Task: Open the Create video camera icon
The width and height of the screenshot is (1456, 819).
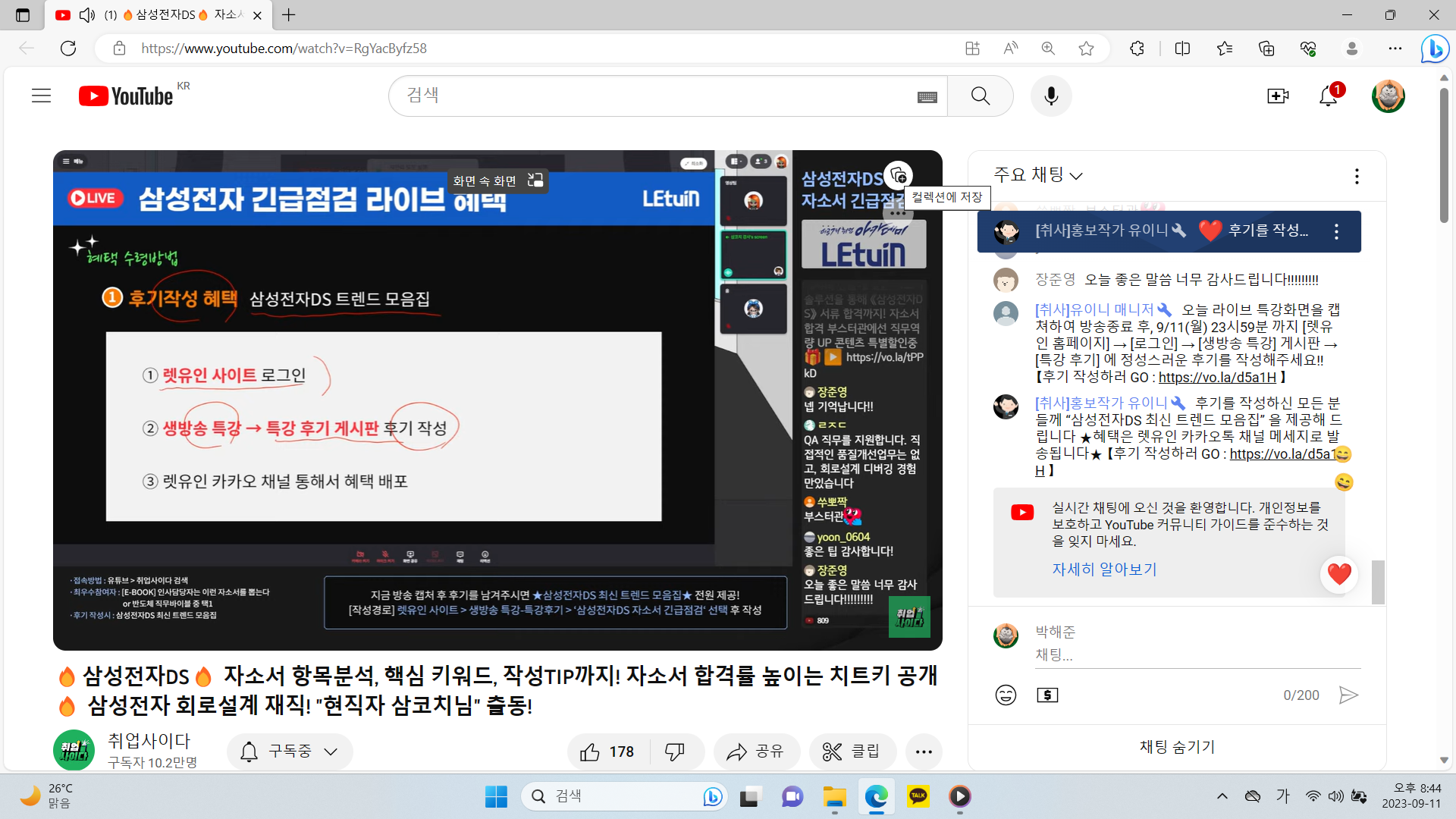Action: pyautogui.click(x=1278, y=96)
